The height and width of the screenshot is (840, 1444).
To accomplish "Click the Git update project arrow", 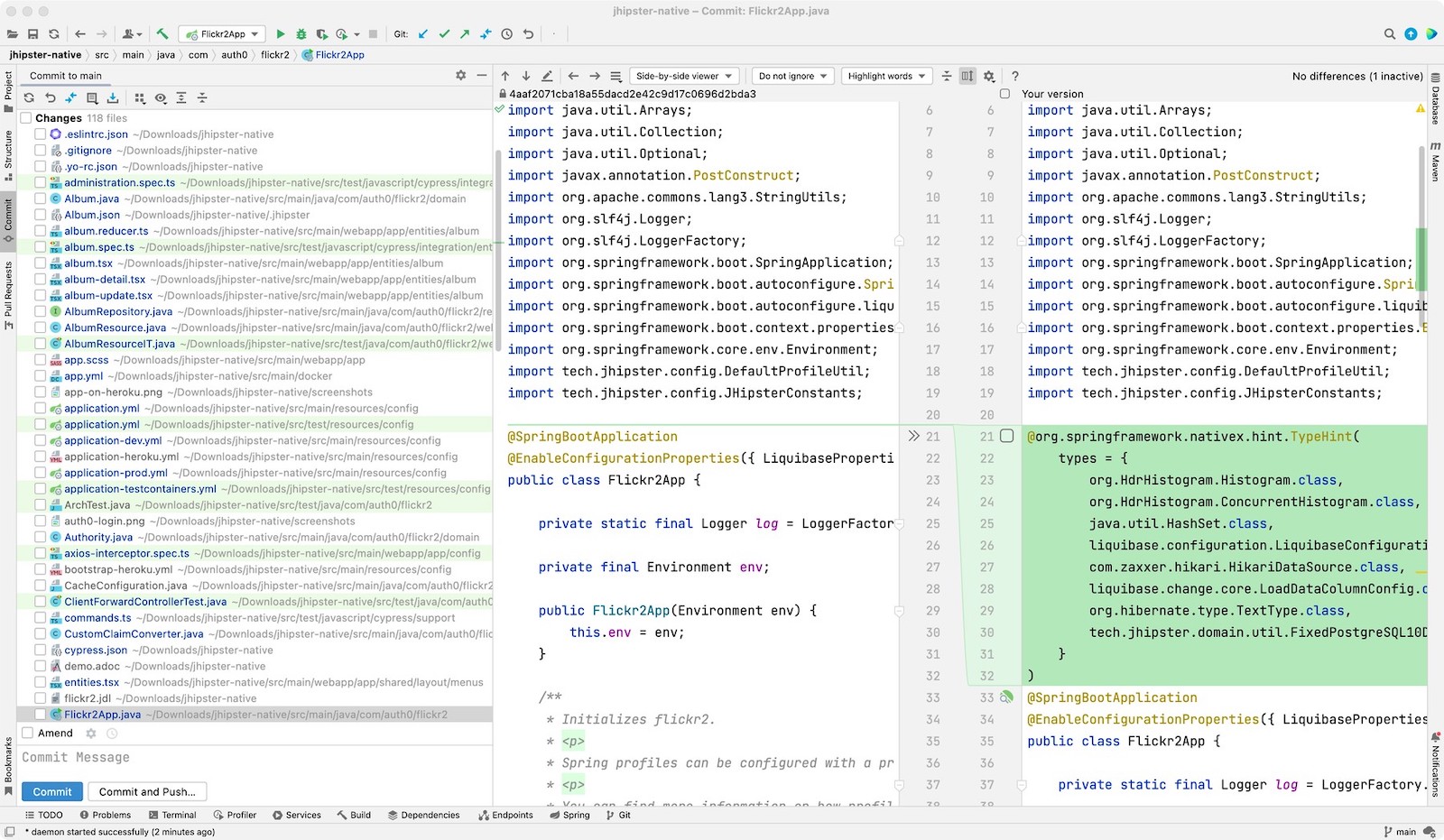I will 424,34.
